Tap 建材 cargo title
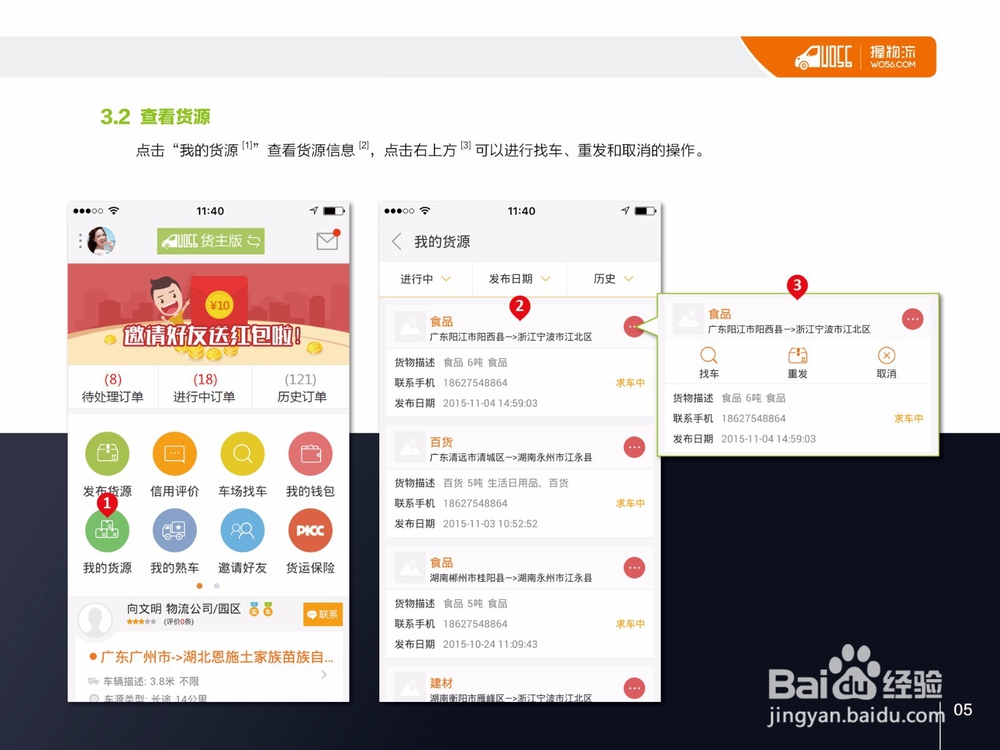This screenshot has width=1000, height=750. pyautogui.click(x=441, y=683)
